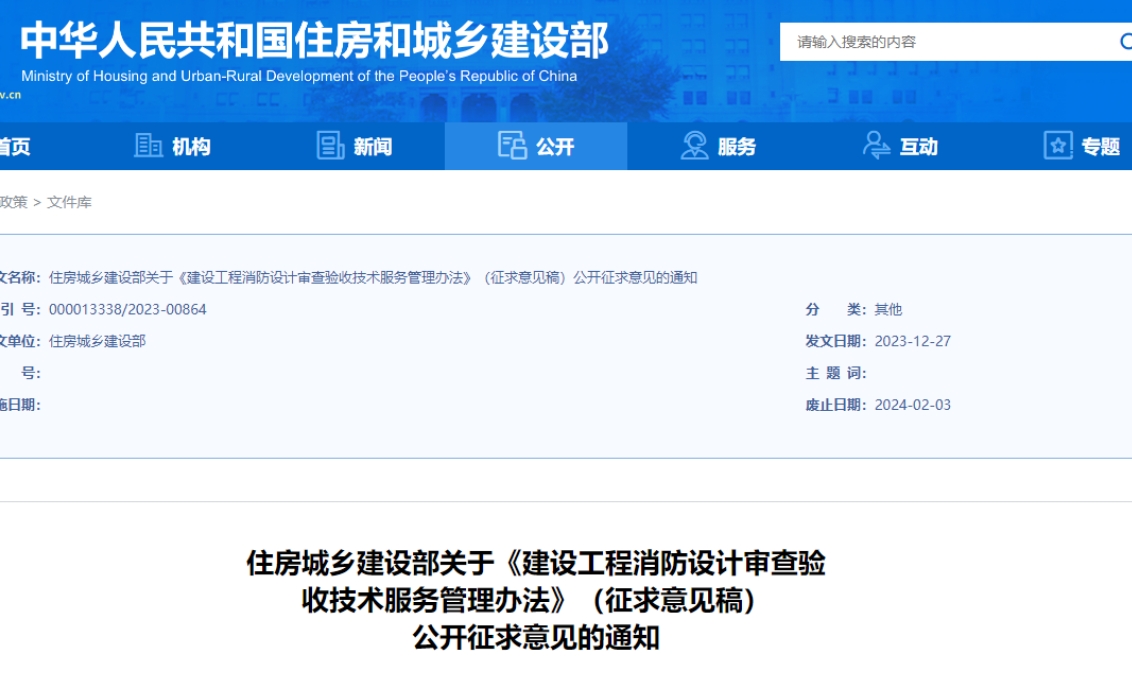Open the 新闻 menu item
The image size is (1132, 673).
click(x=354, y=147)
